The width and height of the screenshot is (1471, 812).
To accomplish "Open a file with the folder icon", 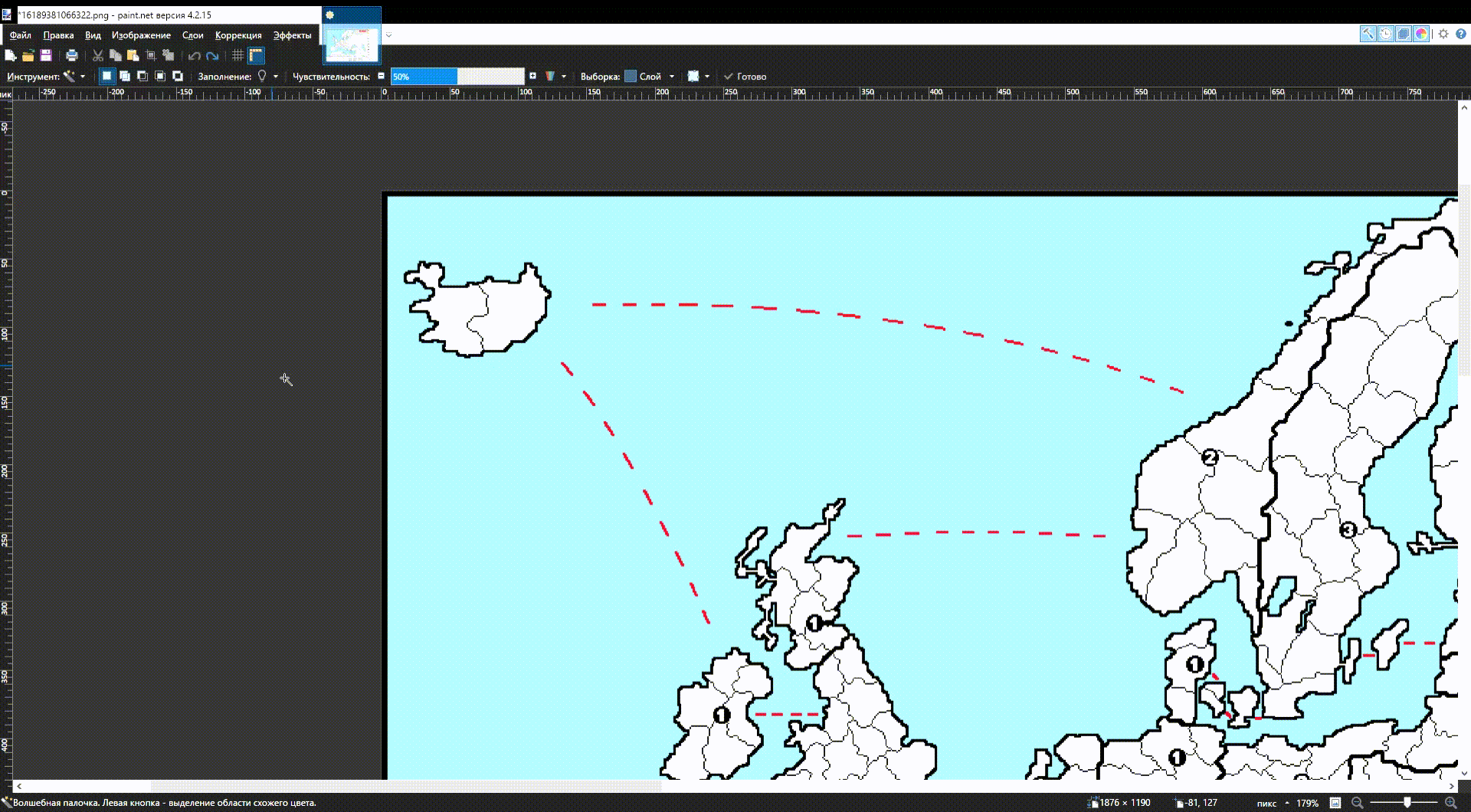I will (x=28, y=55).
